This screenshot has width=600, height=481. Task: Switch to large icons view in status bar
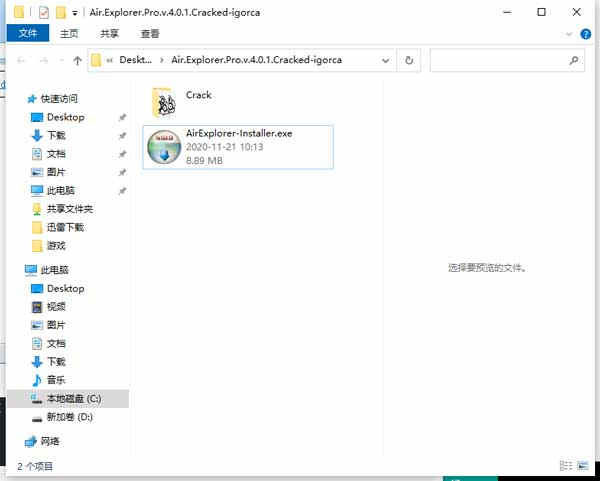click(x=582, y=466)
